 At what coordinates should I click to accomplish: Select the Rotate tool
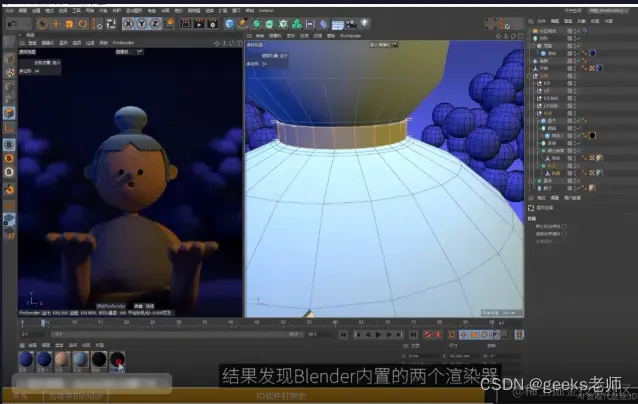pyautogui.click(x=83, y=24)
